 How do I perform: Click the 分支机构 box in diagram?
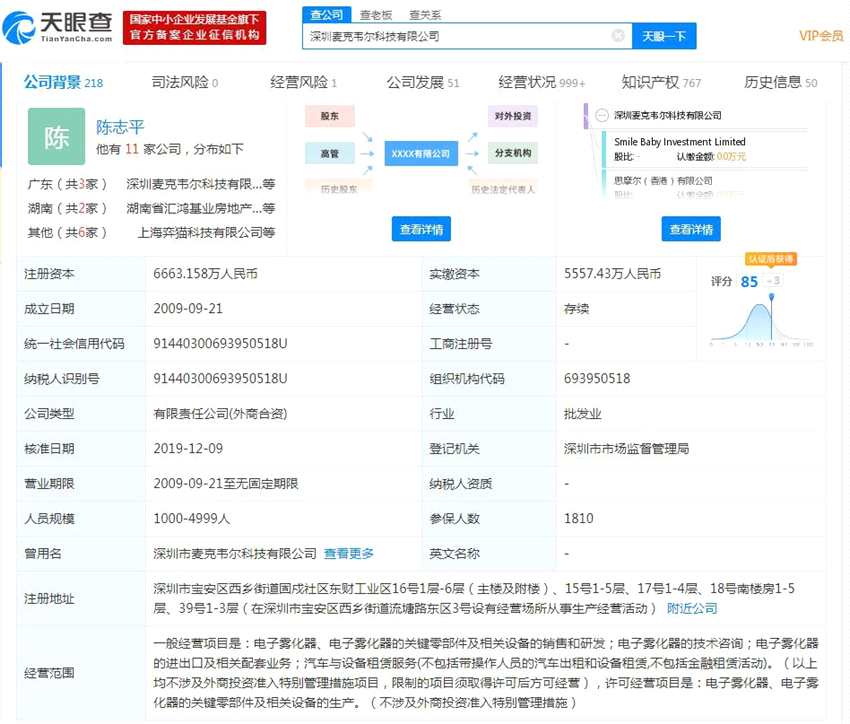click(x=512, y=153)
